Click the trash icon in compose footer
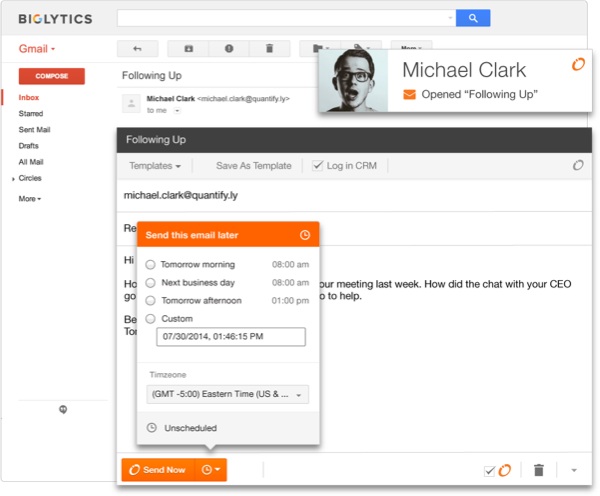This screenshot has width=600, height=496. (538, 470)
